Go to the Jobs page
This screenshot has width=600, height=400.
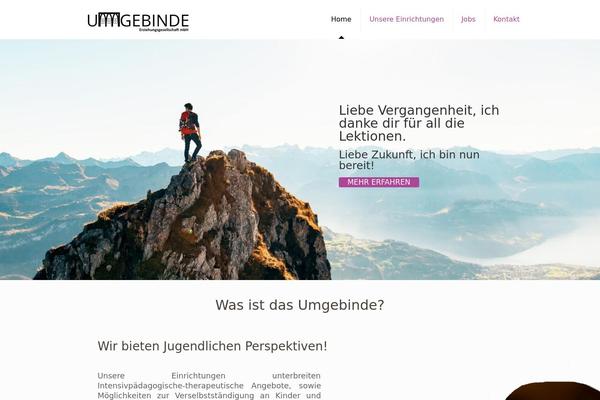(468, 19)
